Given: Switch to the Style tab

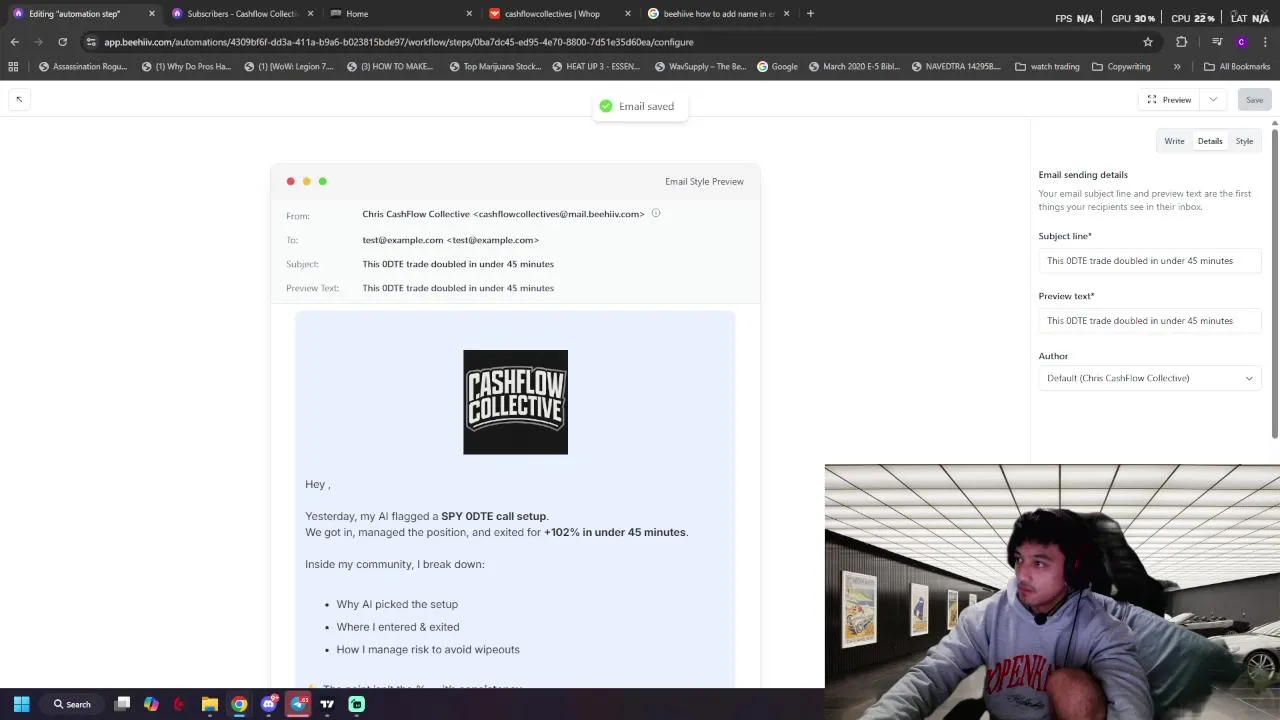Looking at the screenshot, I should pyautogui.click(x=1244, y=141).
